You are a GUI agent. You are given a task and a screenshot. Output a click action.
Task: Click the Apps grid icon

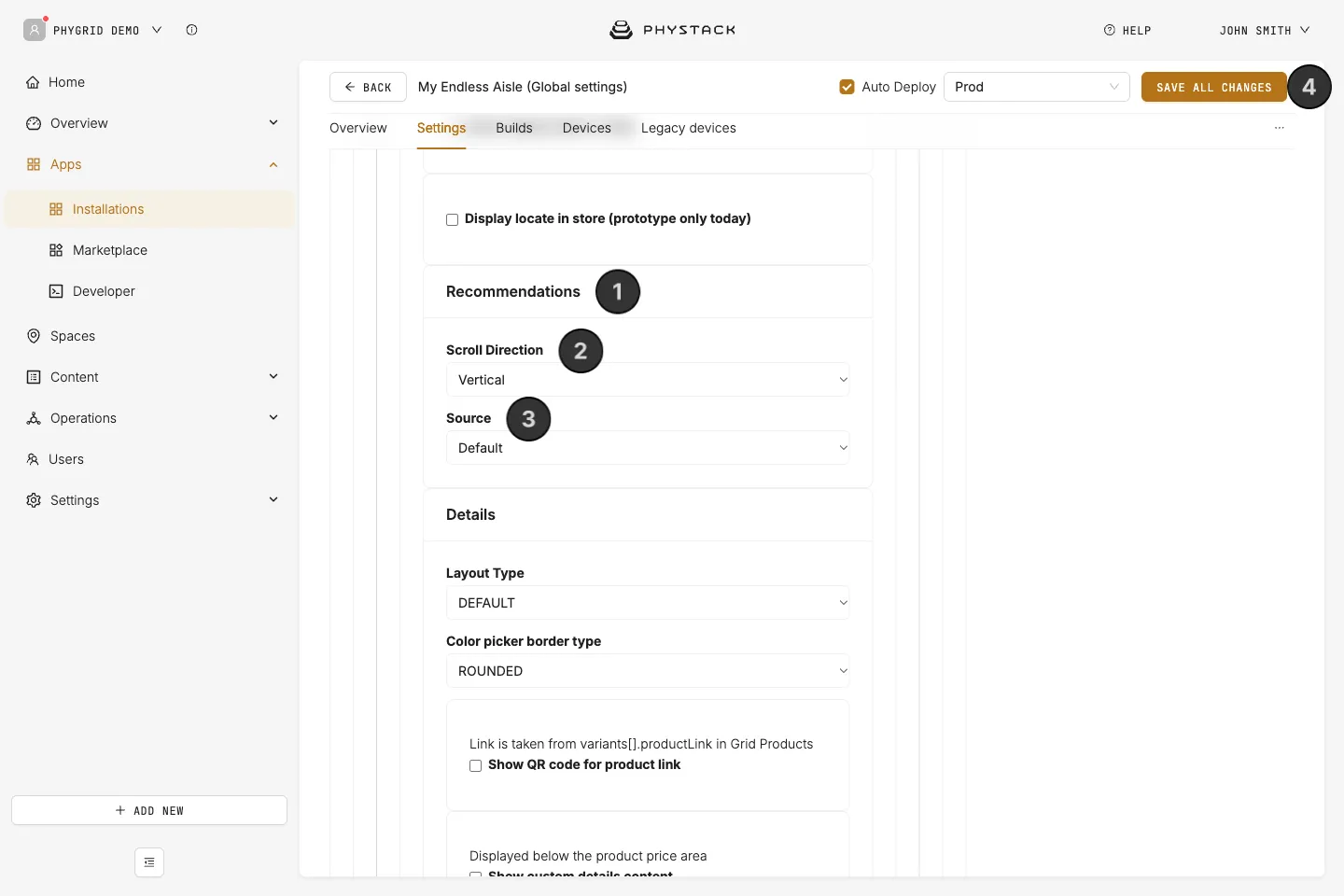point(34,164)
